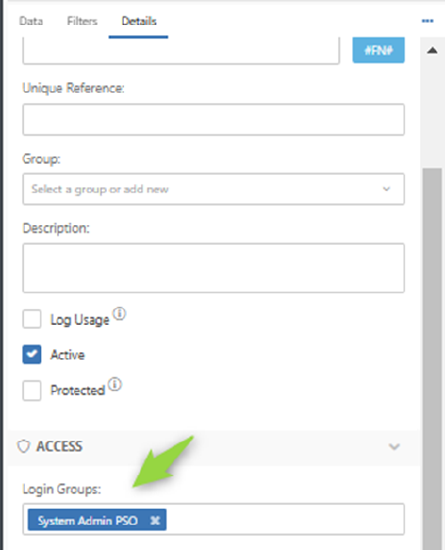445x550 pixels.
Task: Click the Group dropdown chevron arrow
Action: point(386,189)
